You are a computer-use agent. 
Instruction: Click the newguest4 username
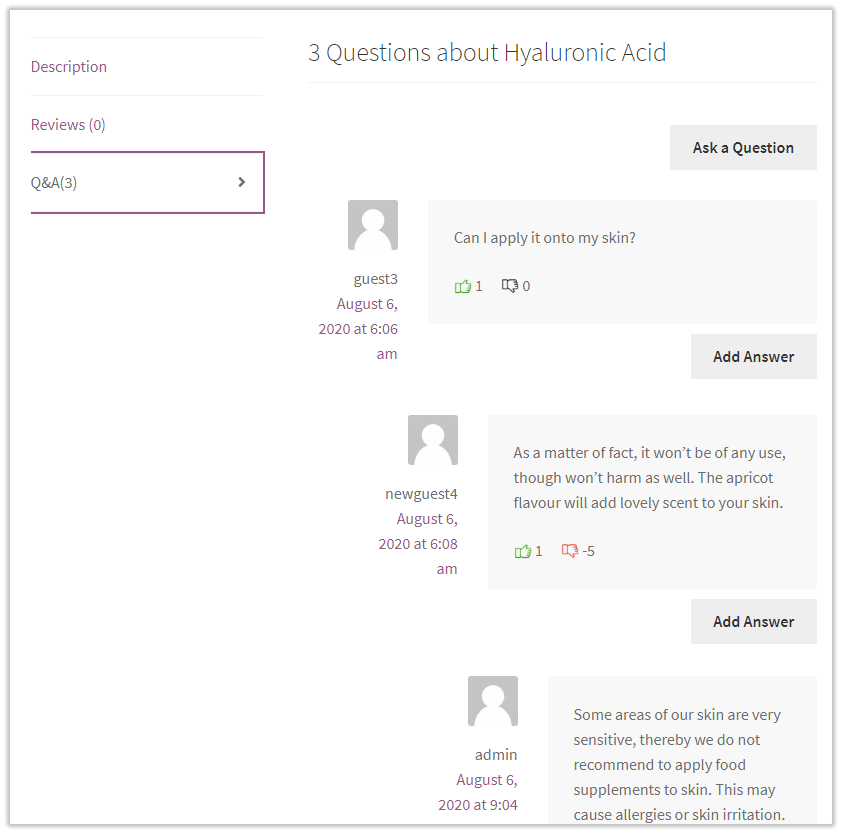421,494
